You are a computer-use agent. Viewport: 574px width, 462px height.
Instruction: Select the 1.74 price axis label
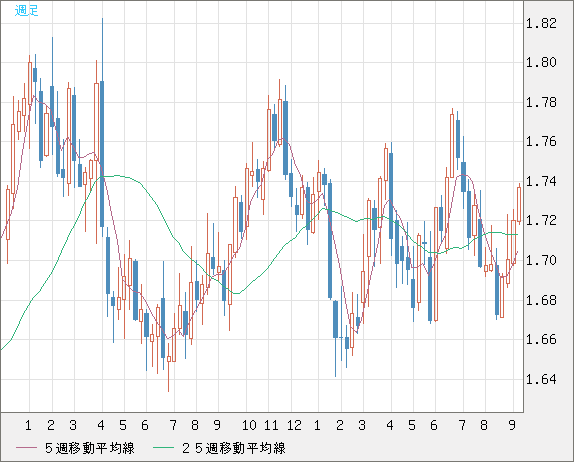point(541,181)
